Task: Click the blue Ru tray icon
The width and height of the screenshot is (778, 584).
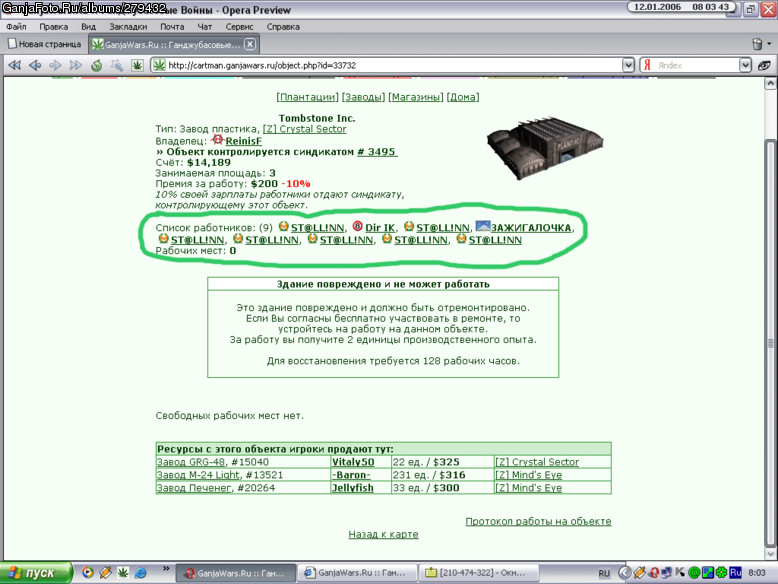Action: point(735,573)
